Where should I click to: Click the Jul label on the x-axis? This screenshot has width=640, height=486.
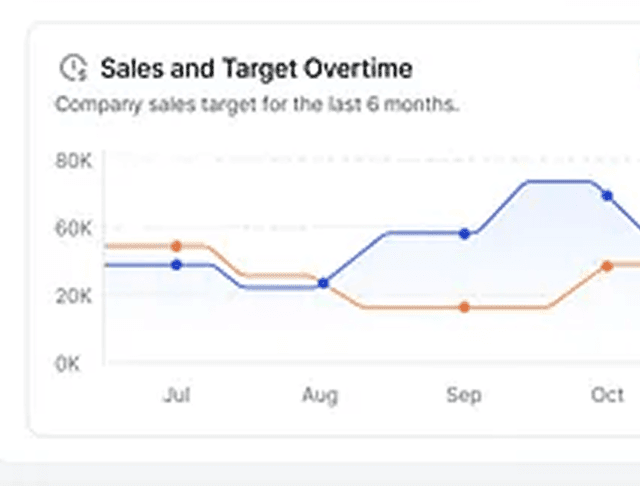177,395
